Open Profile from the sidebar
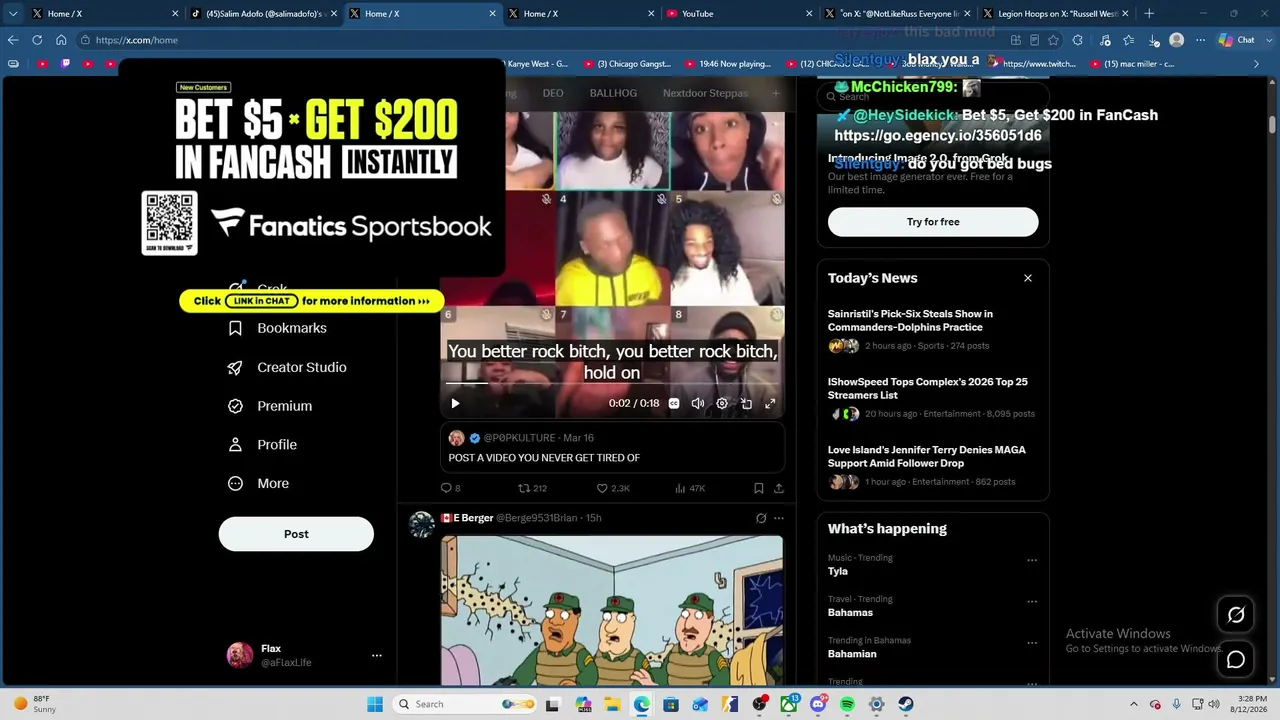 [262, 445]
